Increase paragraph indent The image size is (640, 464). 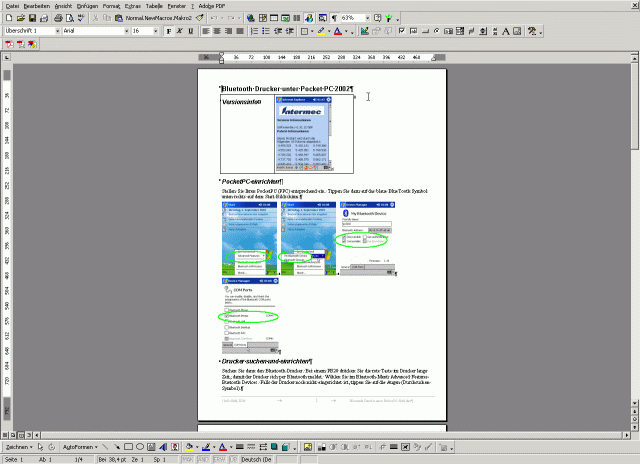(289, 31)
